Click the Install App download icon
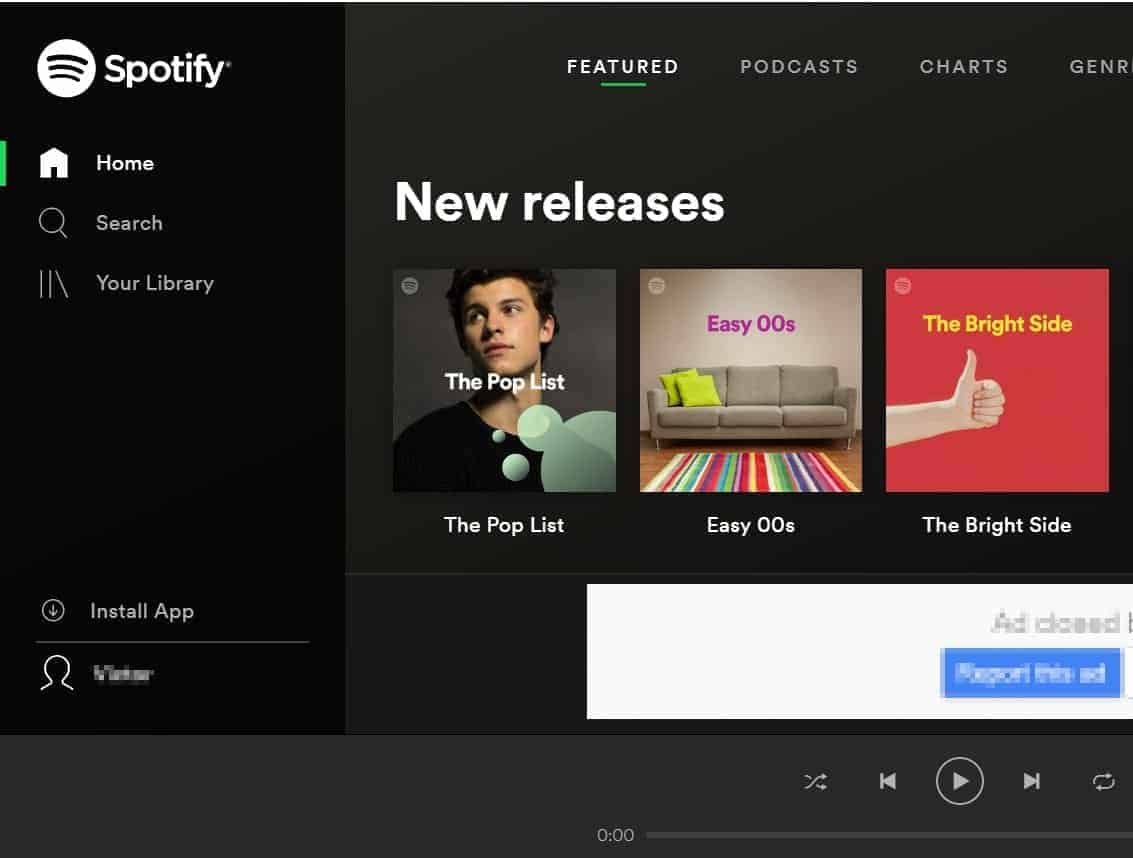The height and width of the screenshot is (858, 1133). click(x=53, y=611)
